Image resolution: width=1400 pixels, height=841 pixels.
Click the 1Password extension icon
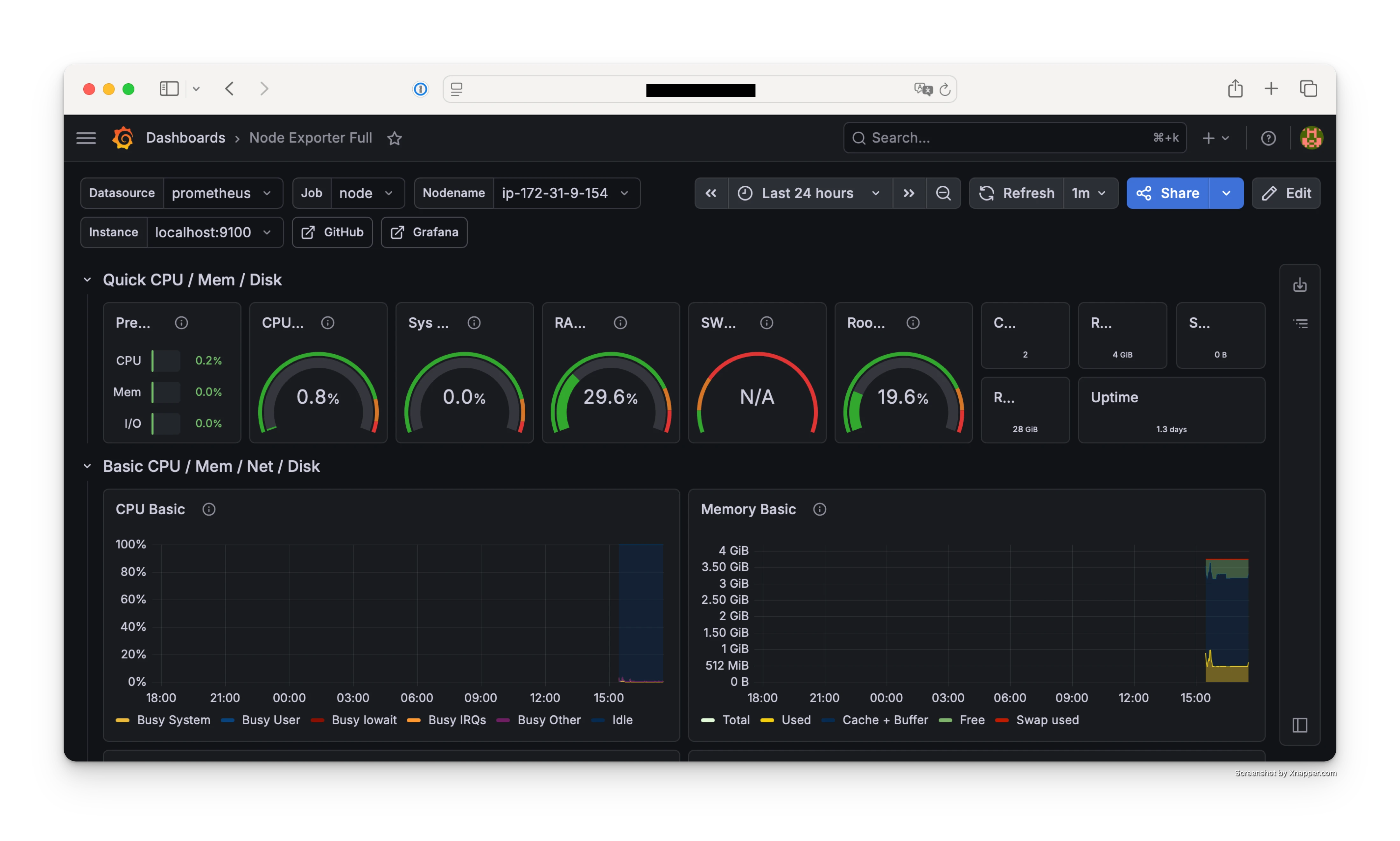click(x=420, y=89)
